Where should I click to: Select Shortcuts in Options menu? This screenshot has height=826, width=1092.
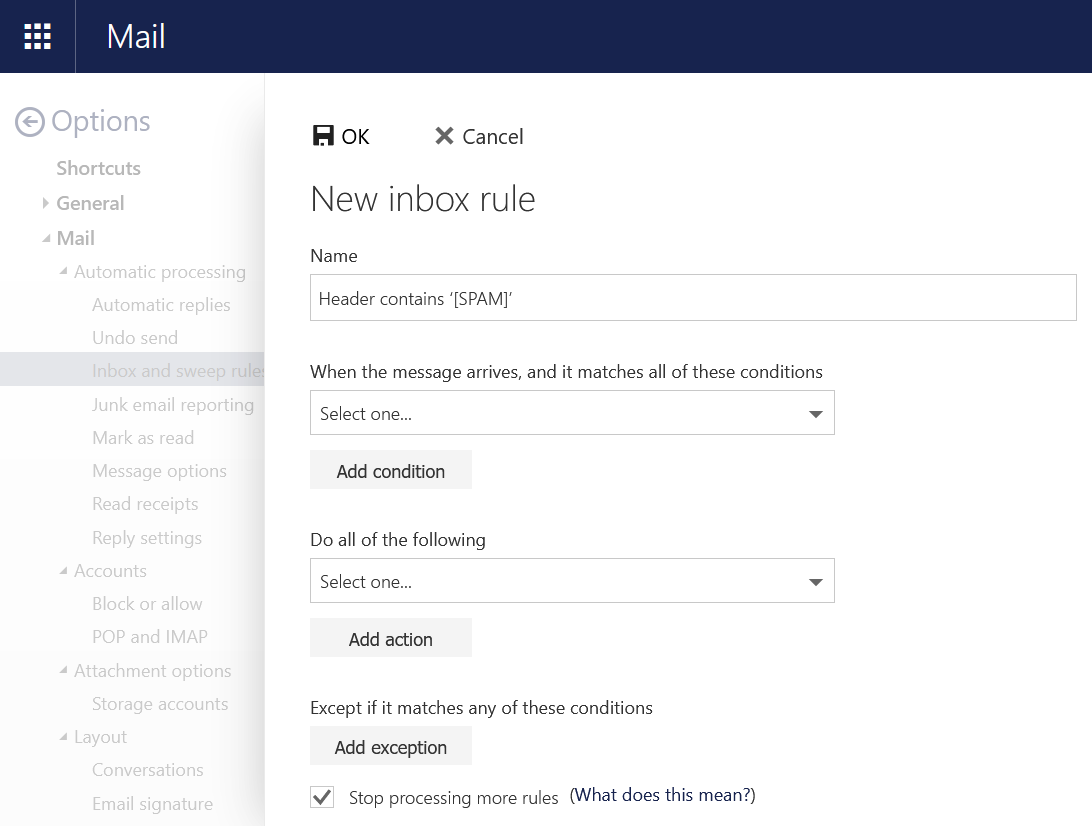[x=98, y=168]
